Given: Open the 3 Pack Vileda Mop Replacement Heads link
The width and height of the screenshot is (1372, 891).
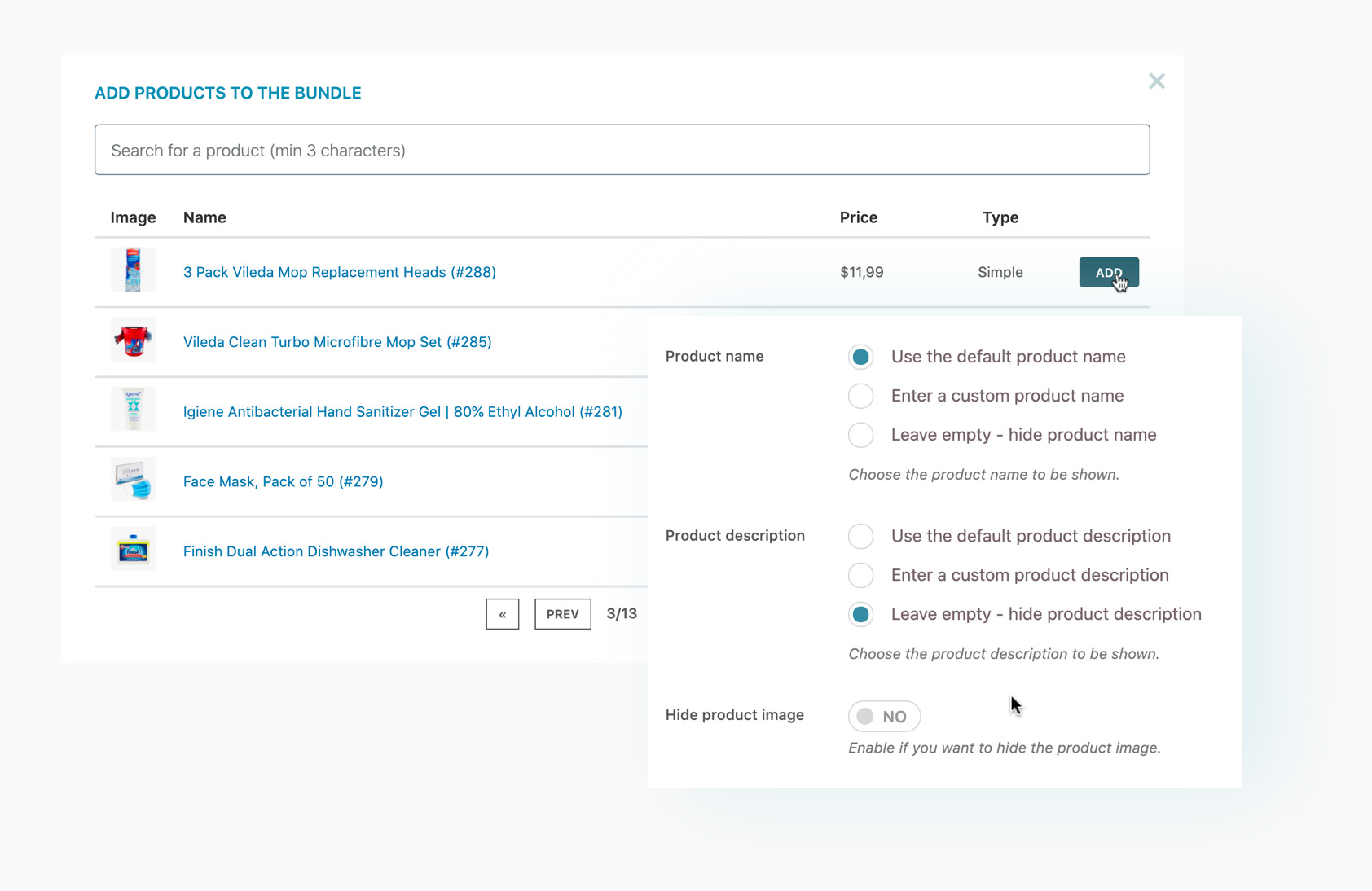Looking at the screenshot, I should [339, 272].
